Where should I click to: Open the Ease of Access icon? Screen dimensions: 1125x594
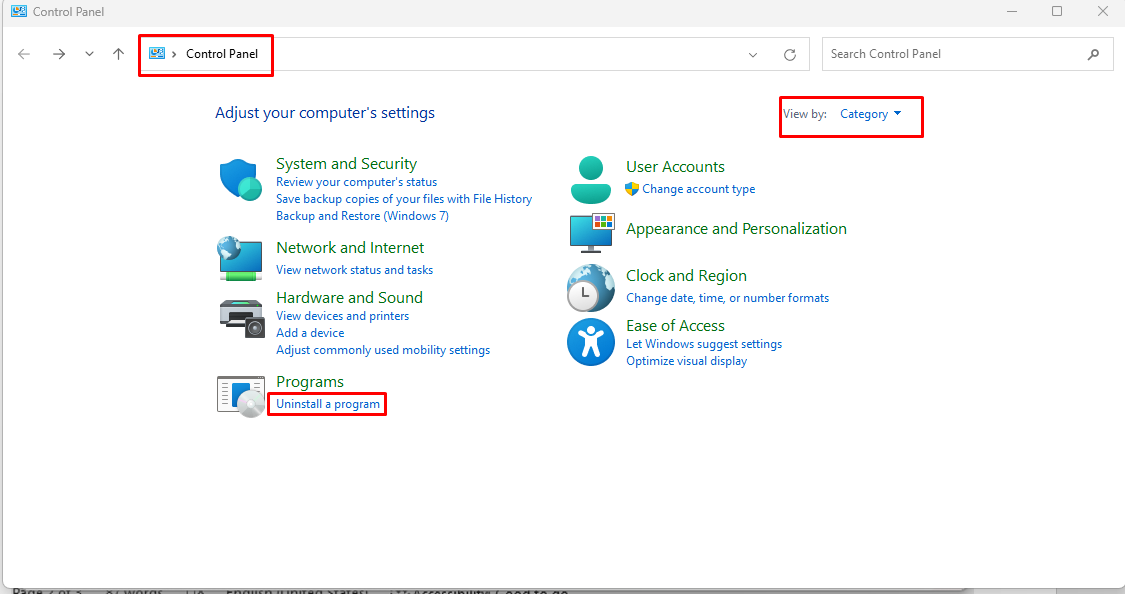coord(590,342)
